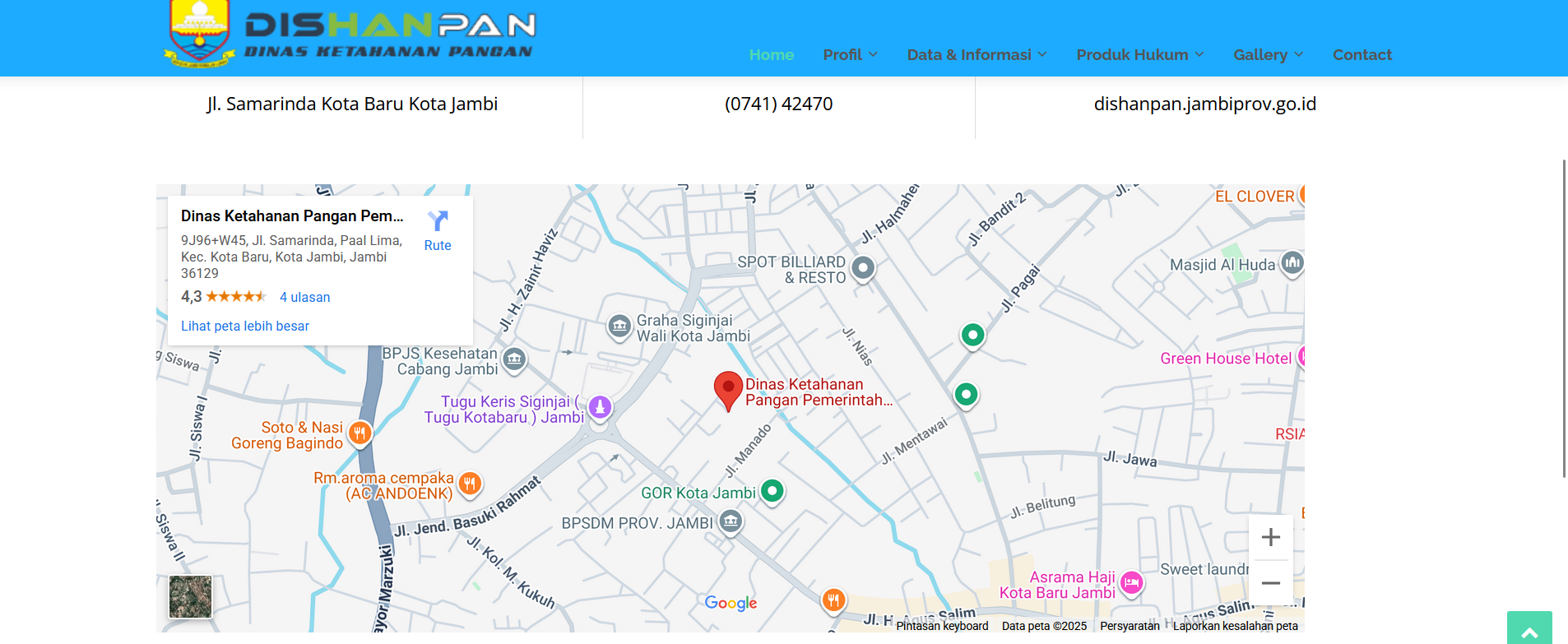The image size is (1568, 644).
Task: Select the Tugu Keris Siginjai monument marker
Action: click(x=601, y=406)
